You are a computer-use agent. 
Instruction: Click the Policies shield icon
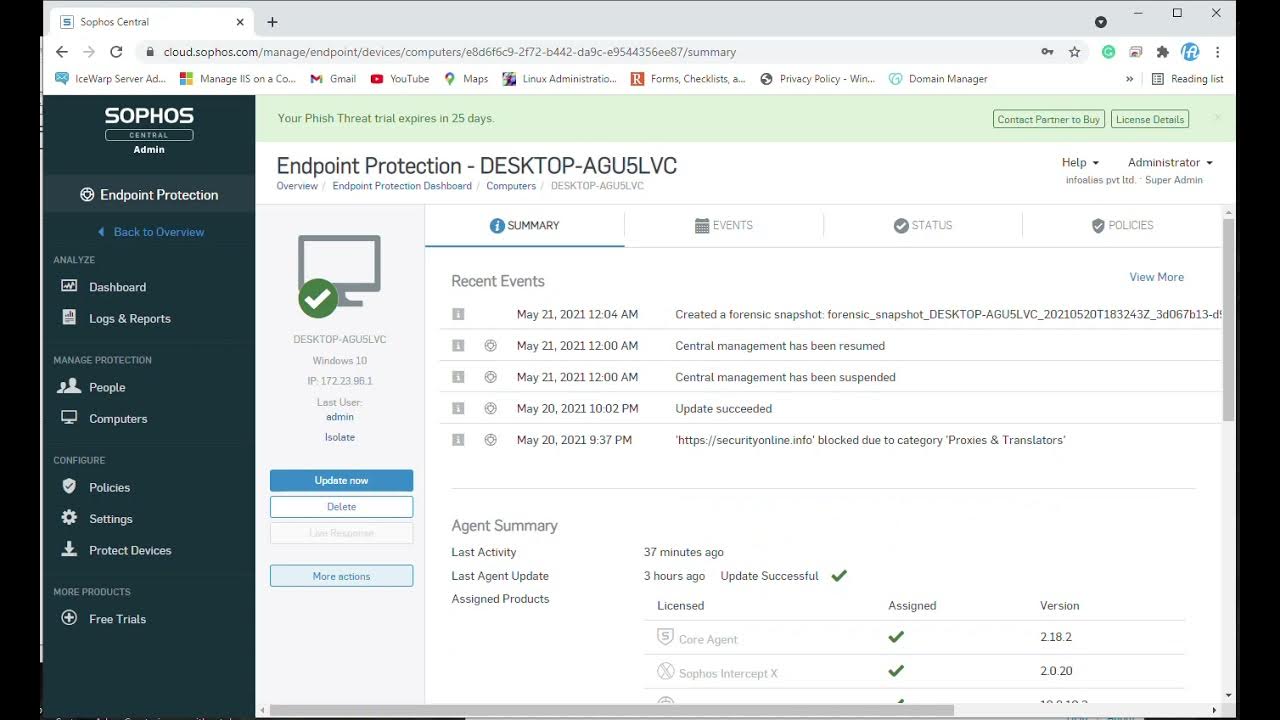[69, 487]
